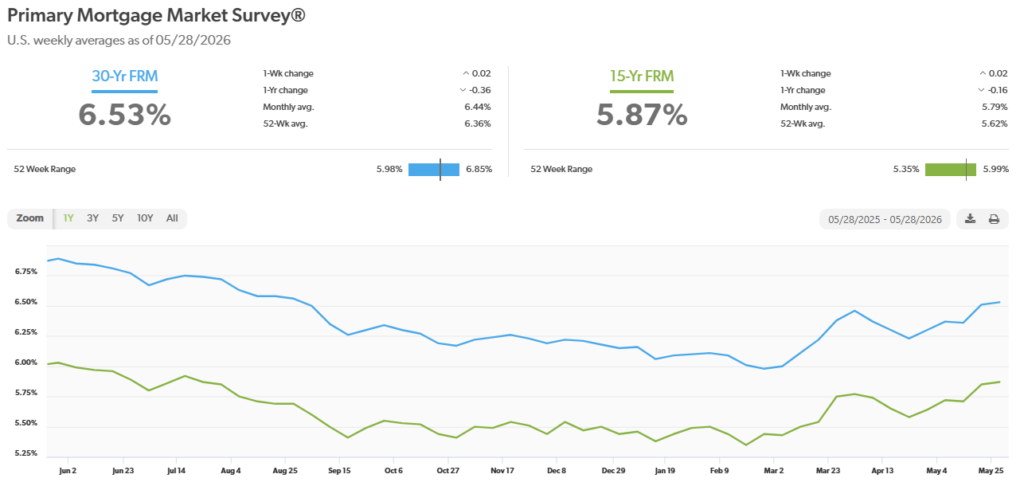
Task: Click the 30-Yr 1-Yr change down arrow
Action: [463, 90]
